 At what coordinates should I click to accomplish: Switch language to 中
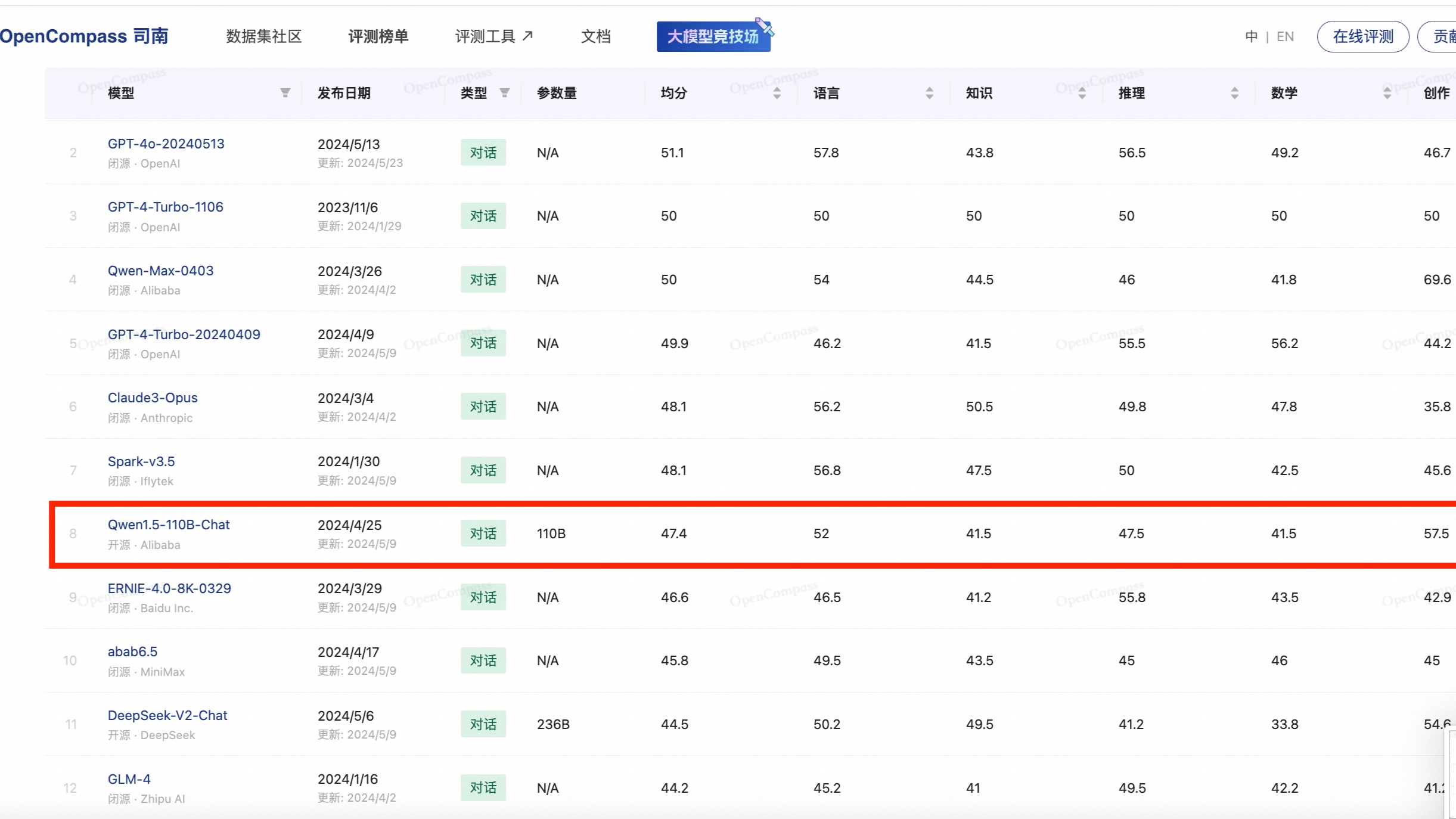(1252, 36)
